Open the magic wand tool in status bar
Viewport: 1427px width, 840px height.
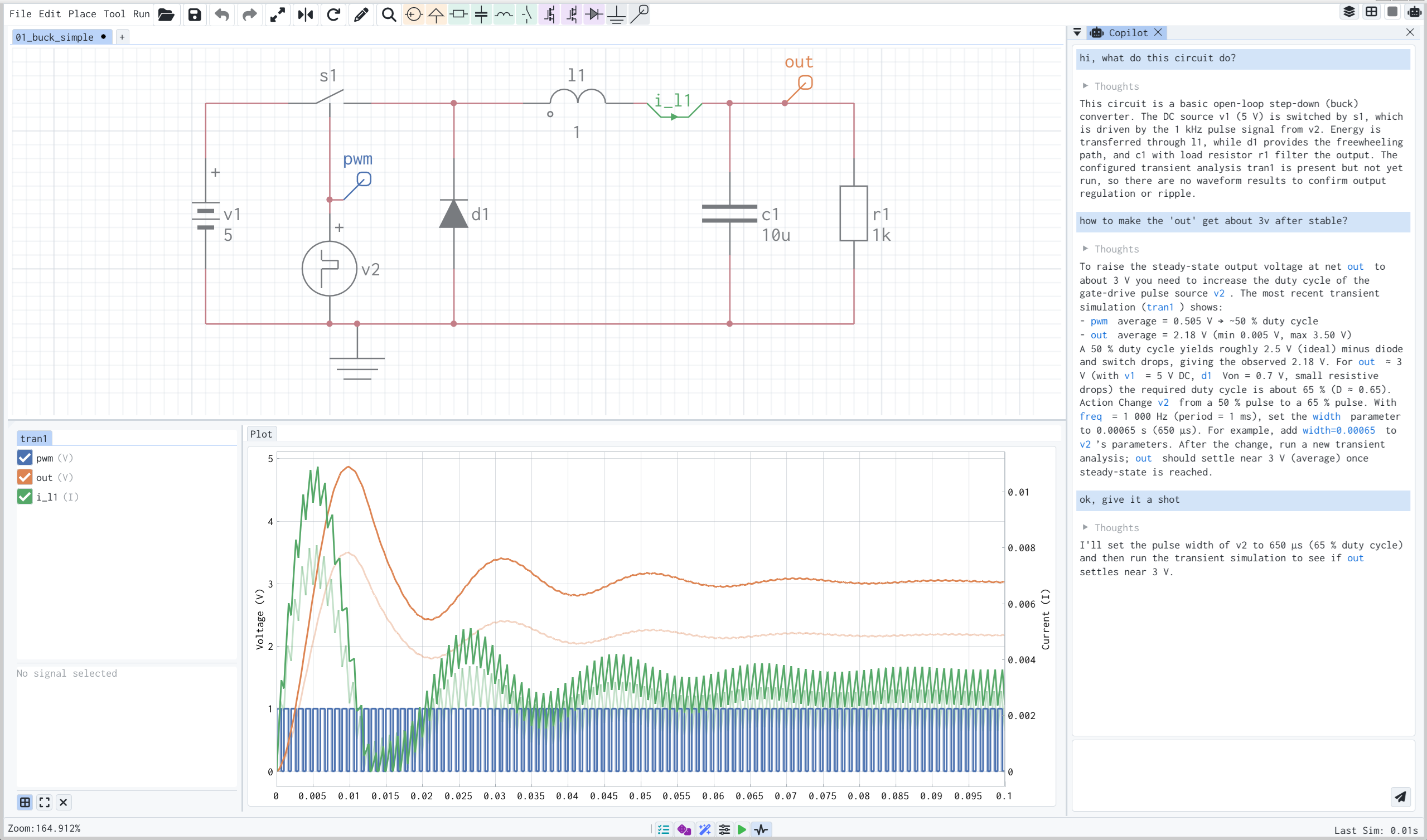705,829
